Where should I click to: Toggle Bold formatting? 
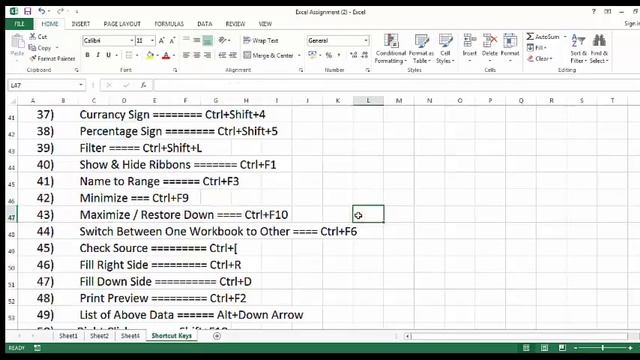click(87, 55)
